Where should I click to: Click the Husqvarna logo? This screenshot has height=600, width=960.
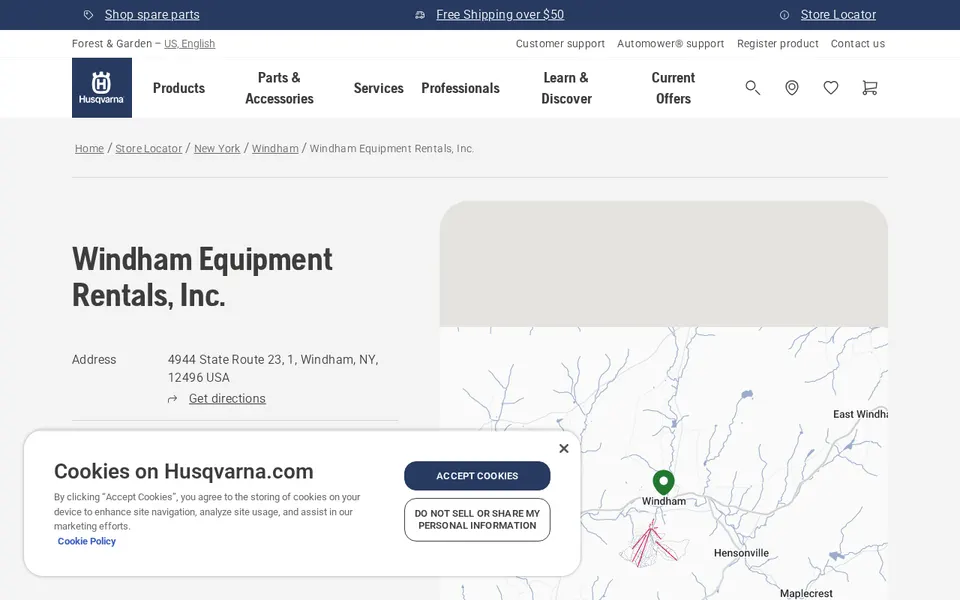coord(102,88)
